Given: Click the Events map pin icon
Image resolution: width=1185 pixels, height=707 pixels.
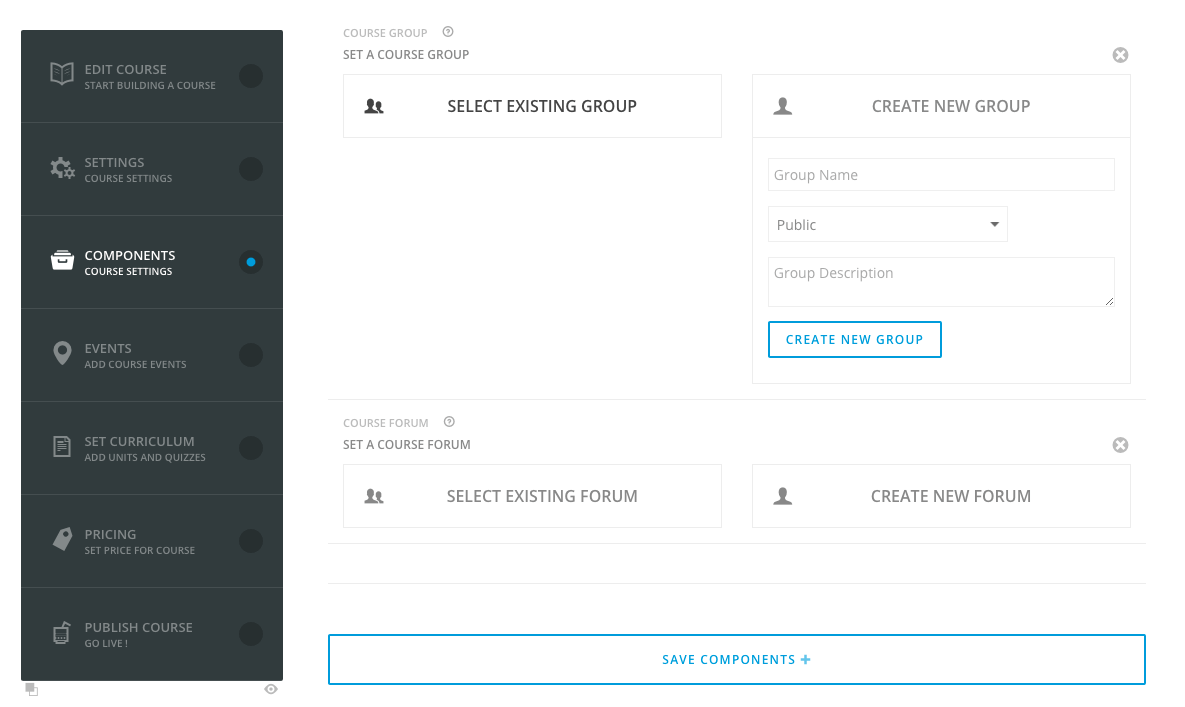Looking at the screenshot, I should (x=62, y=354).
